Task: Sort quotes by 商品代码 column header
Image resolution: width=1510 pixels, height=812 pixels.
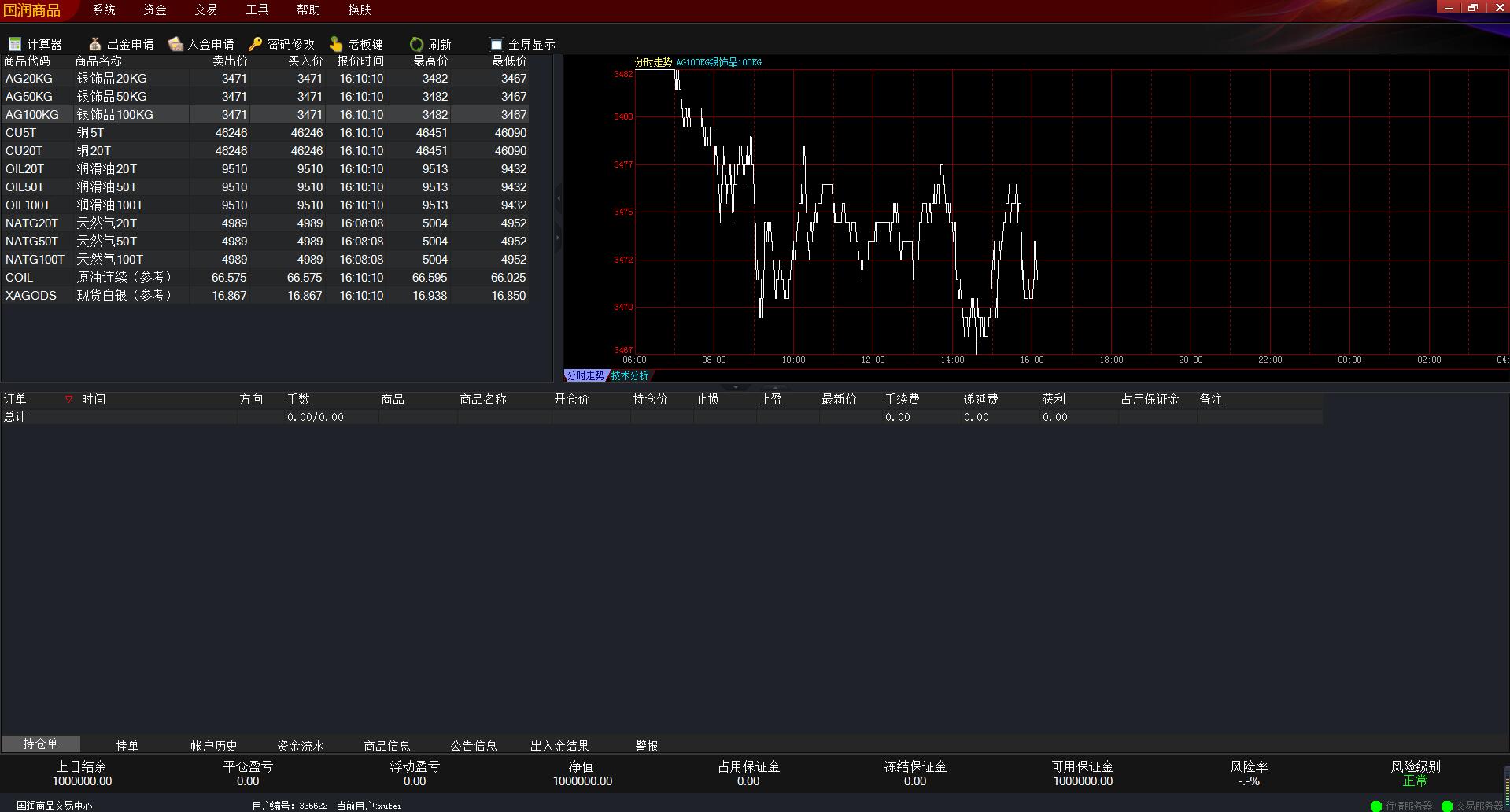Action: (x=27, y=61)
